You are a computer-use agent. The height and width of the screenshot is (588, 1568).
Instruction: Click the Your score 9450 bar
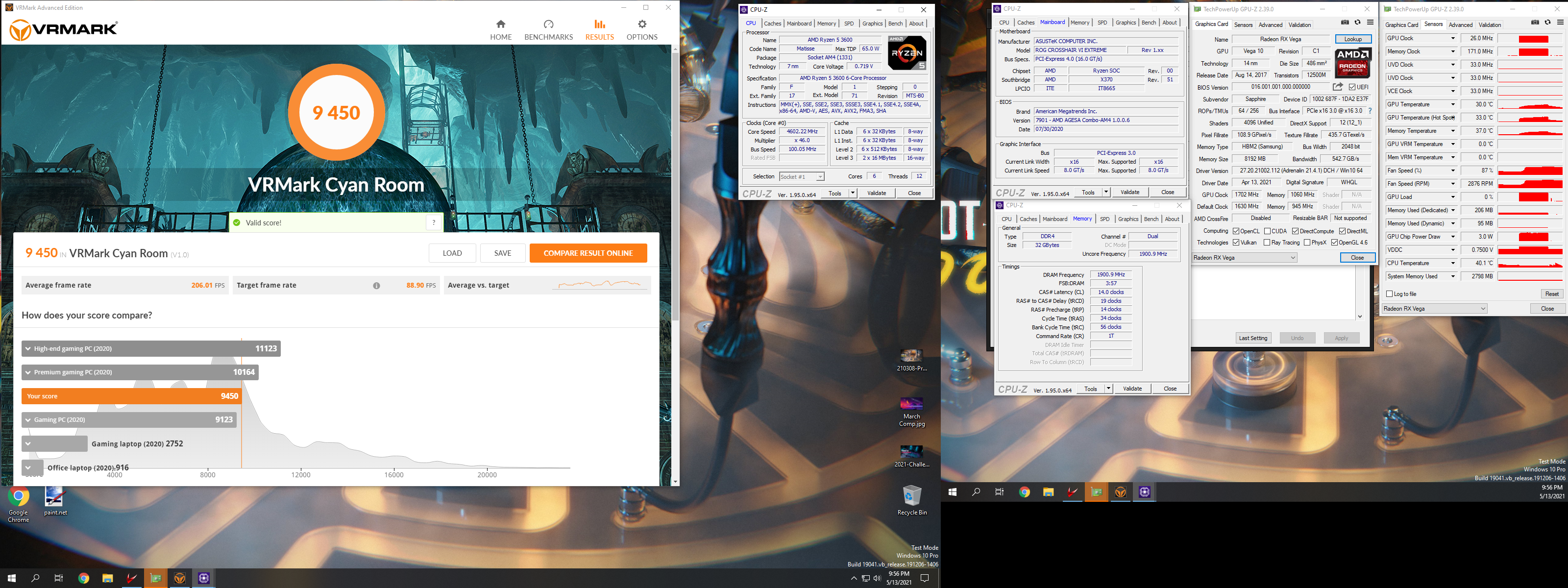pyautogui.click(x=131, y=396)
